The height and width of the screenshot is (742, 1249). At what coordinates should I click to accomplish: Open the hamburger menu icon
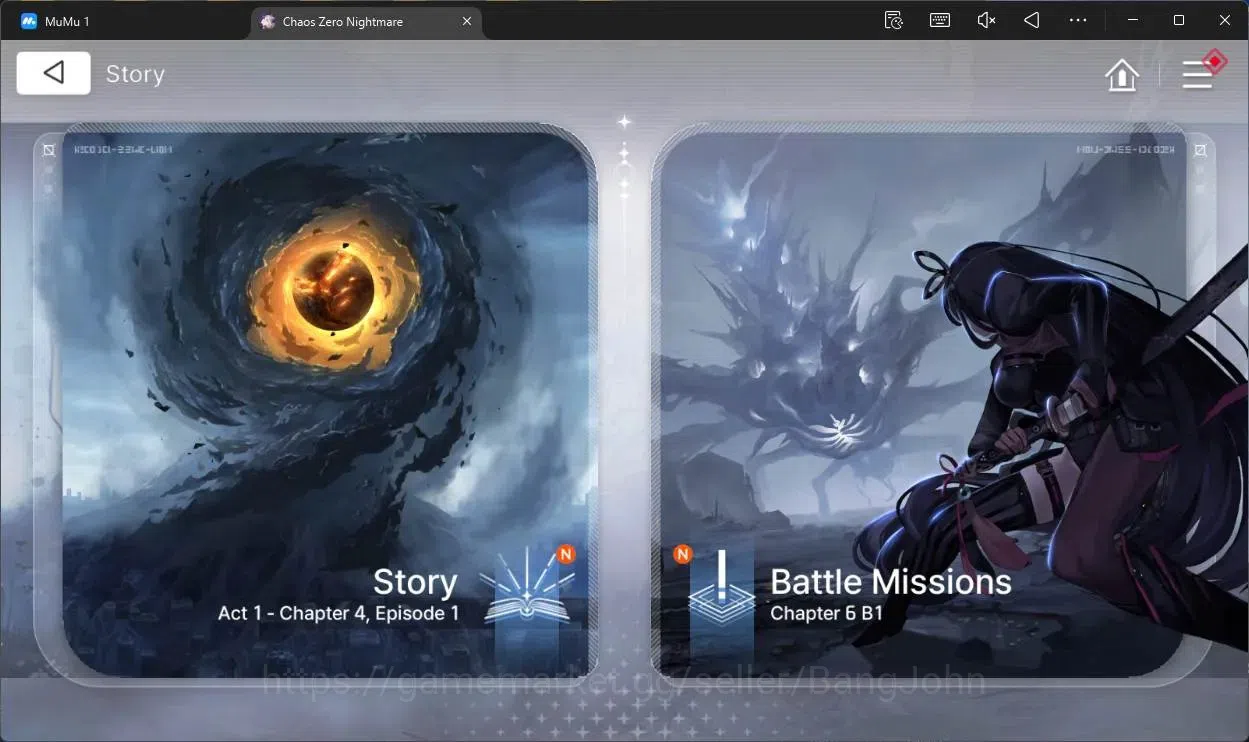pyautogui.click(x=1202, y=72)
